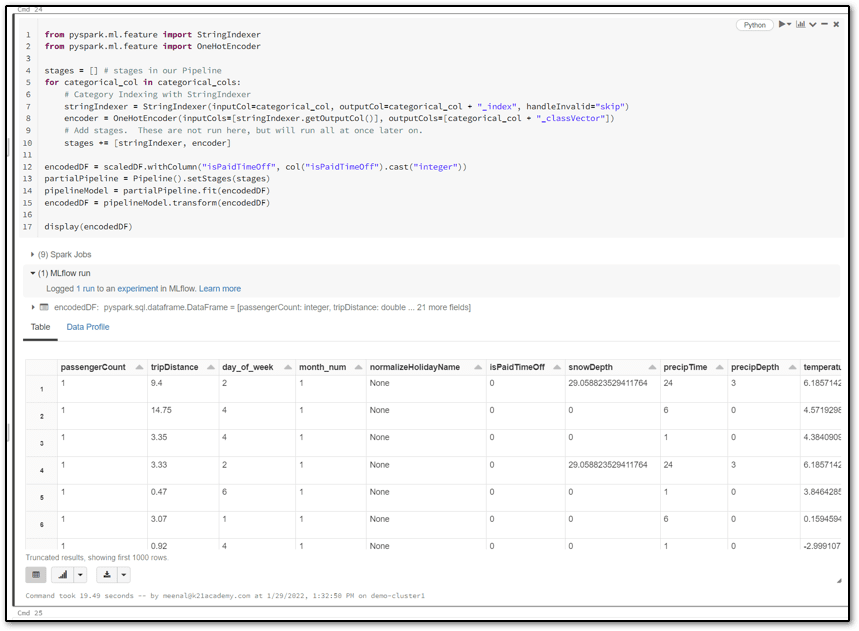Switch to the Data Profile tab

pyautogui.click(x=88, y=327)
